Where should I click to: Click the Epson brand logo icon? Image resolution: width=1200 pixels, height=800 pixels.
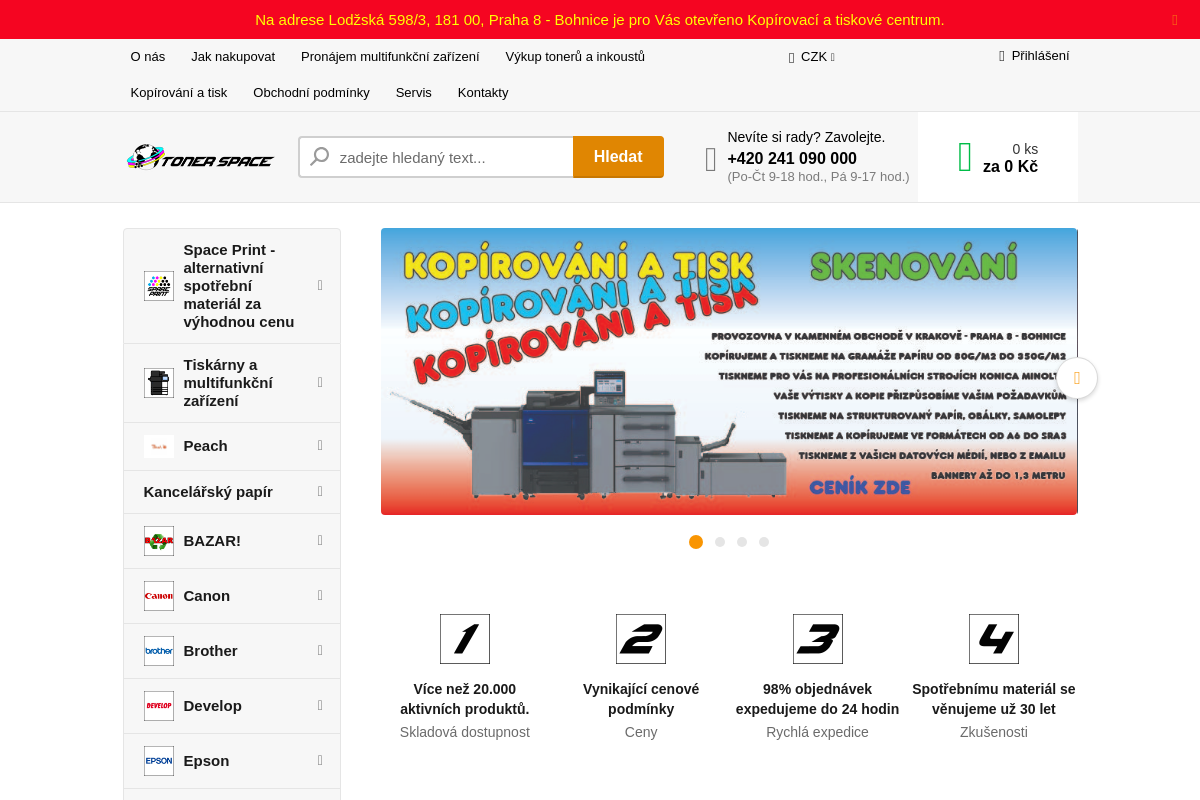[x=159, y=761]
